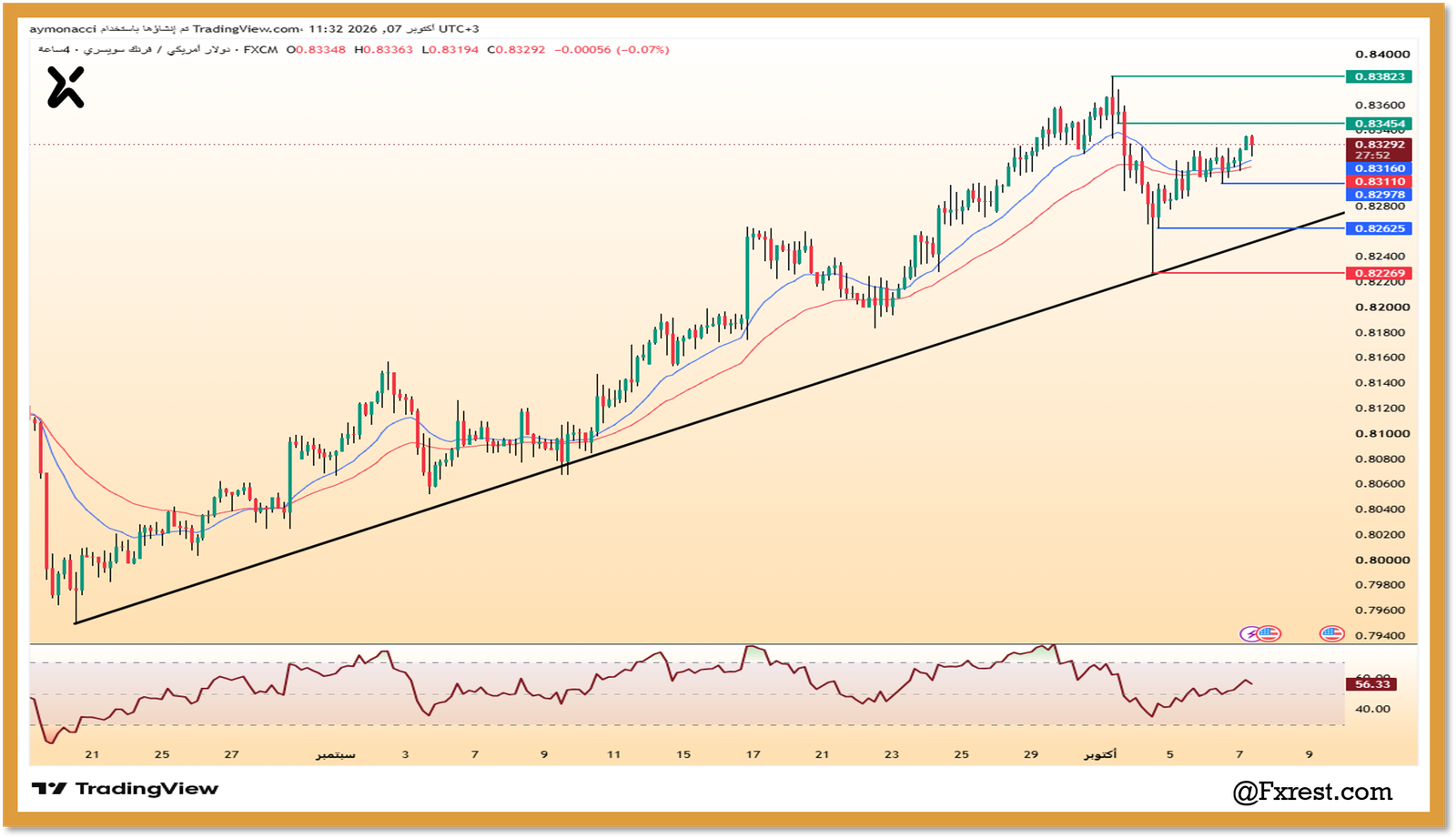Click the 0.80000 price scale value
Viewport: 1456px width, 838px height.
(1382, 560)
